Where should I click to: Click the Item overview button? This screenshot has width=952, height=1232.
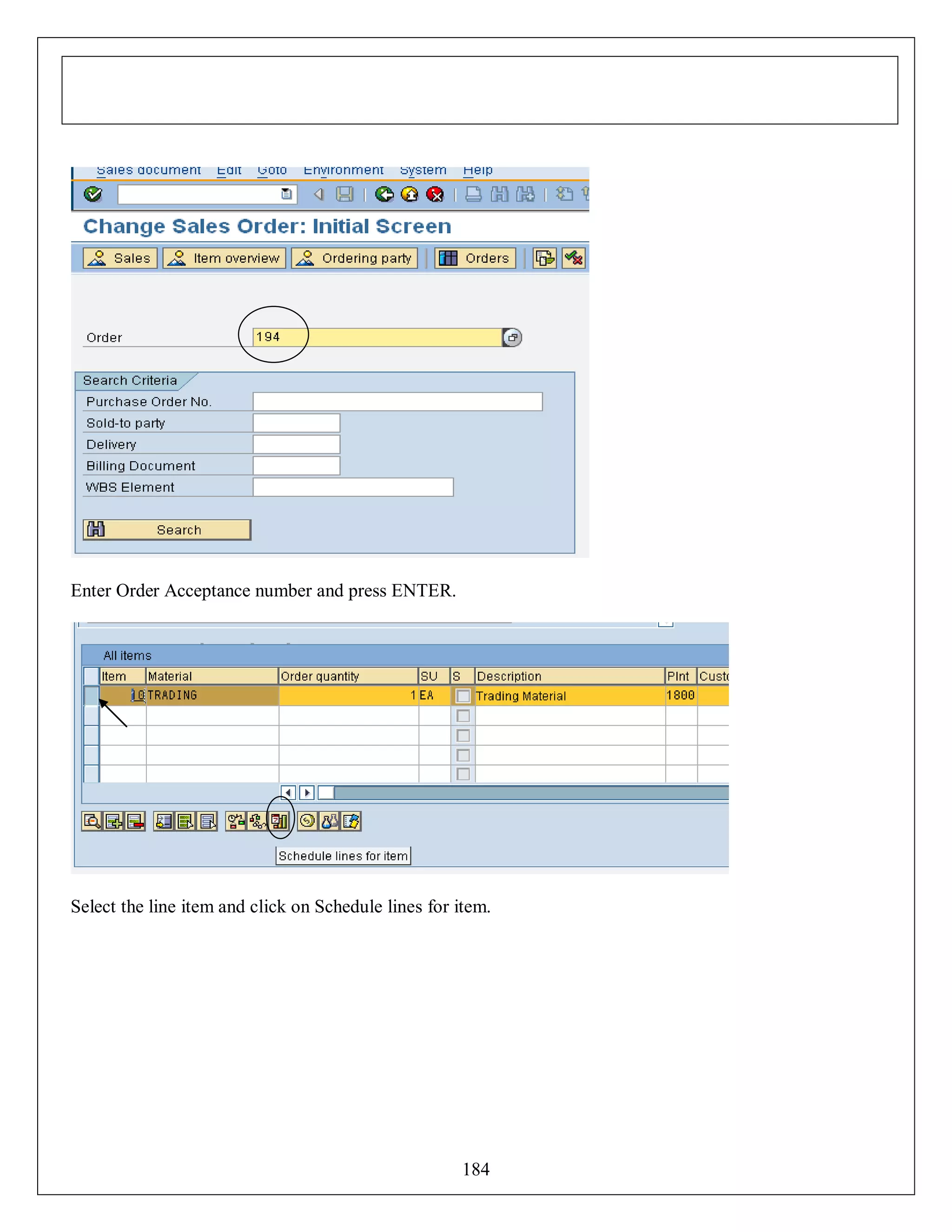click(225, 258)
